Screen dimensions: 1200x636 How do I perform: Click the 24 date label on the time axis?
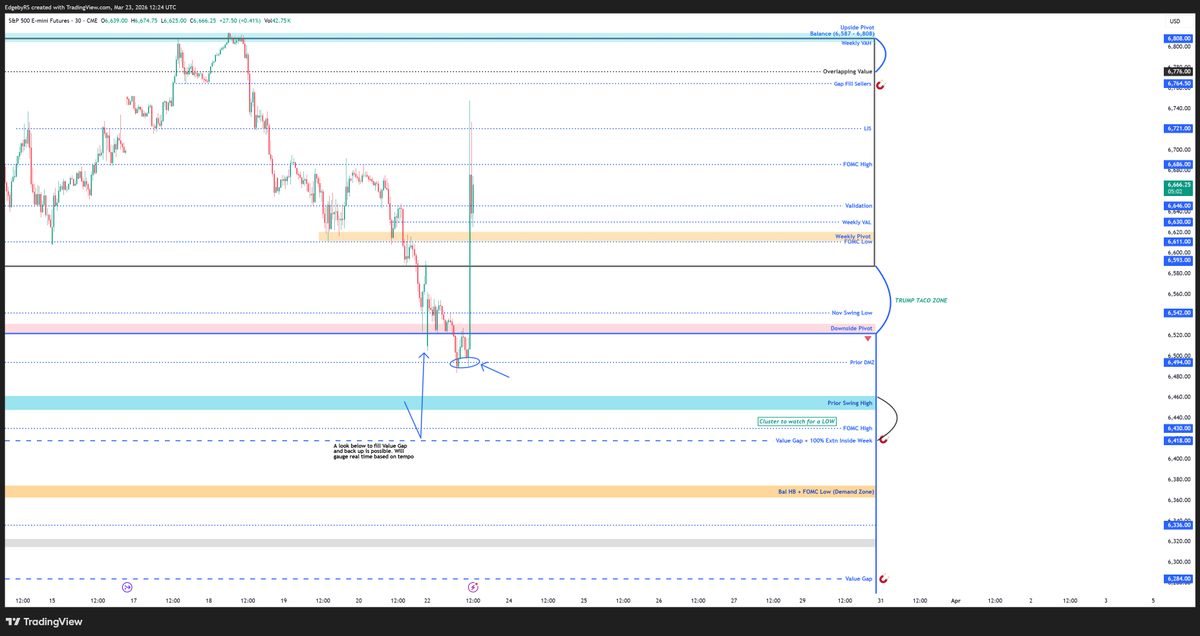click(510, 601)
